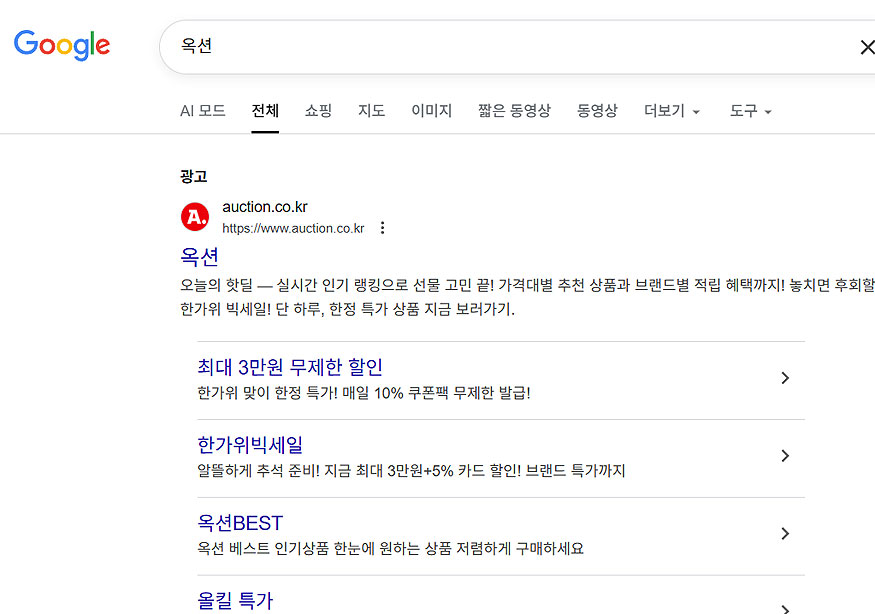The height and width of the screenshot is (614, 875).
Task: Open the 도구 dropdown
Action: [750, 111]
